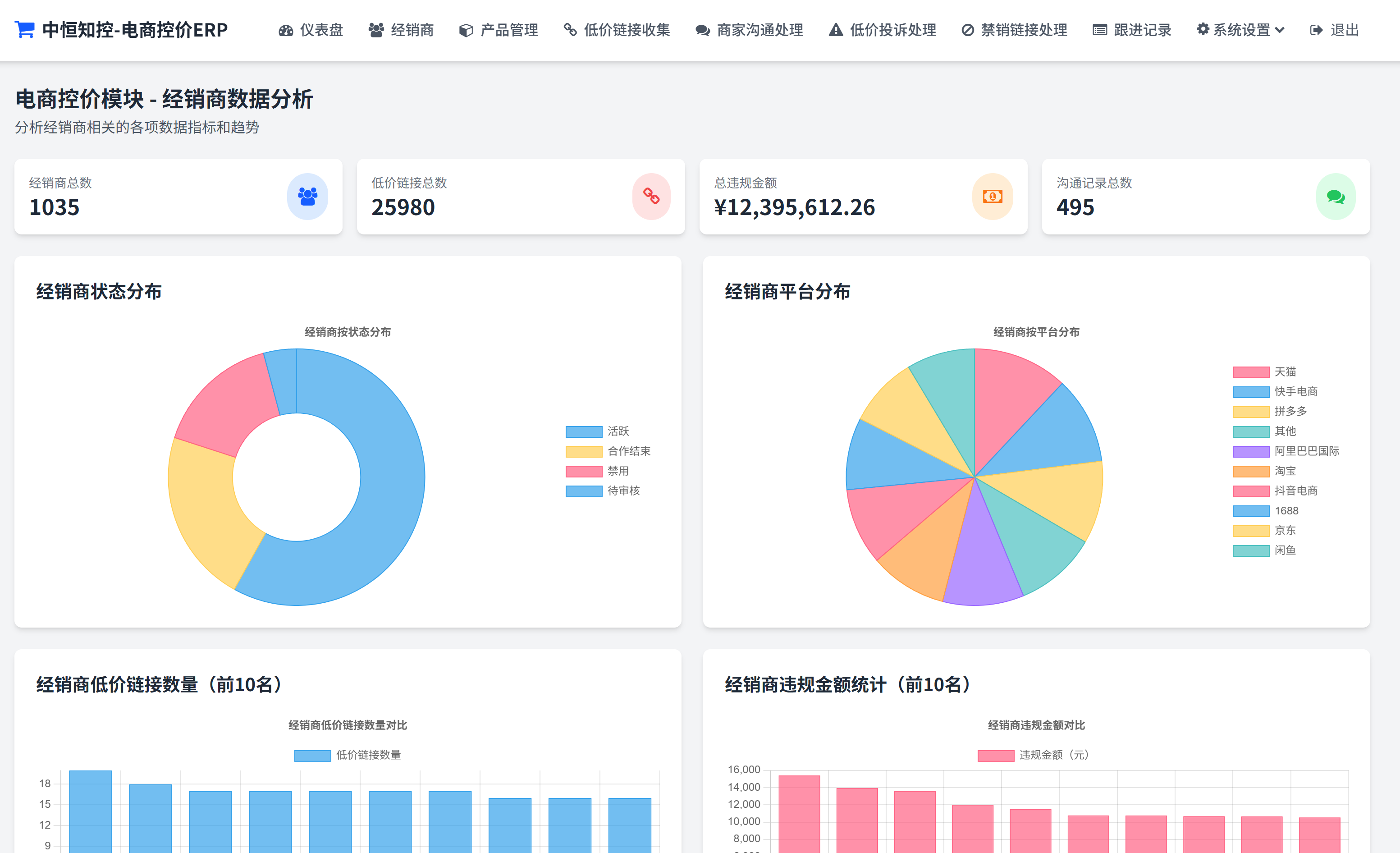Click the tallest pink bar in 违规金额 chart

(799, 814)
